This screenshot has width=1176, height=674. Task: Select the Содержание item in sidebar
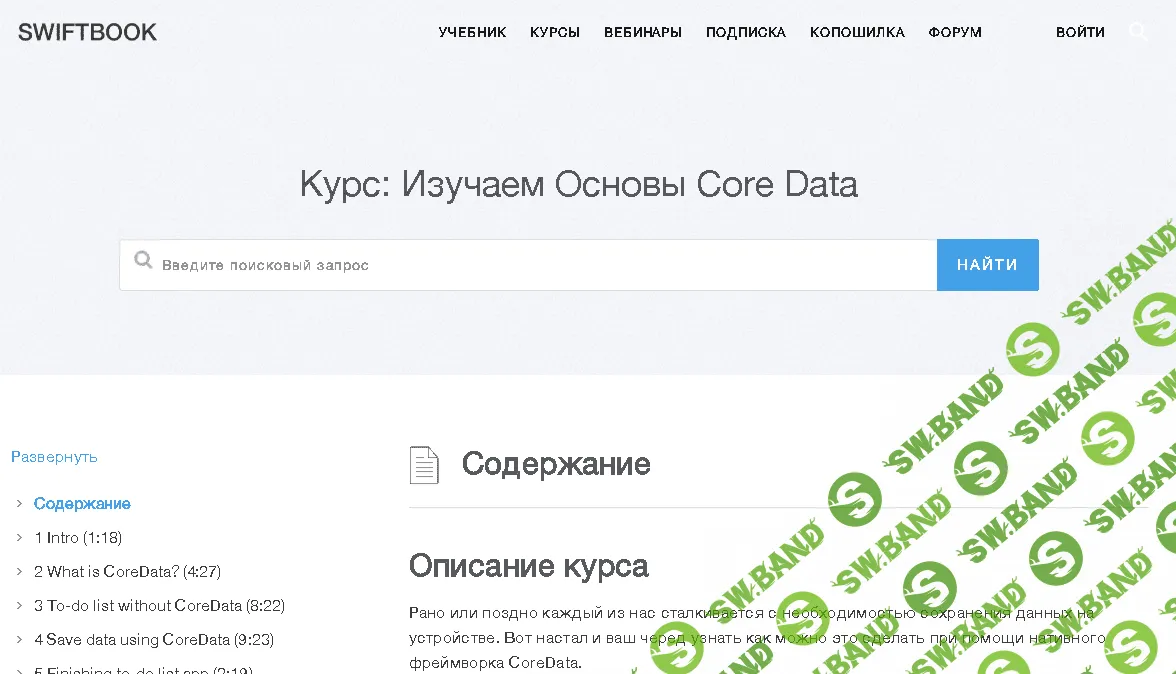tap(83, 504)
